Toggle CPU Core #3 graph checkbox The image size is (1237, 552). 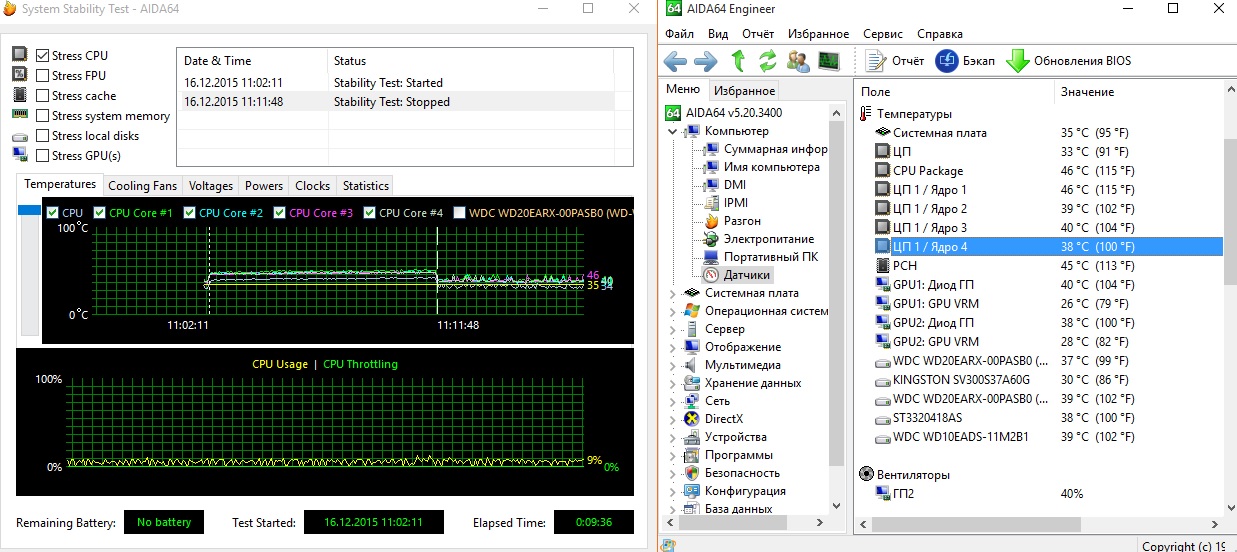click(279, 213)
